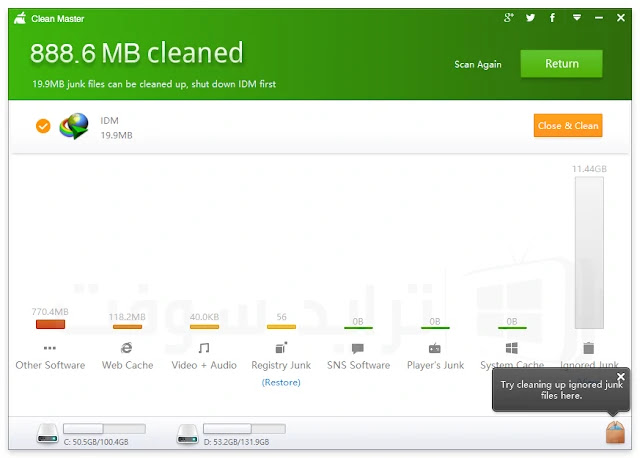Minimize the Clean Master window
The height and width of the screenshot is (458, 640).
coord(598,18)
